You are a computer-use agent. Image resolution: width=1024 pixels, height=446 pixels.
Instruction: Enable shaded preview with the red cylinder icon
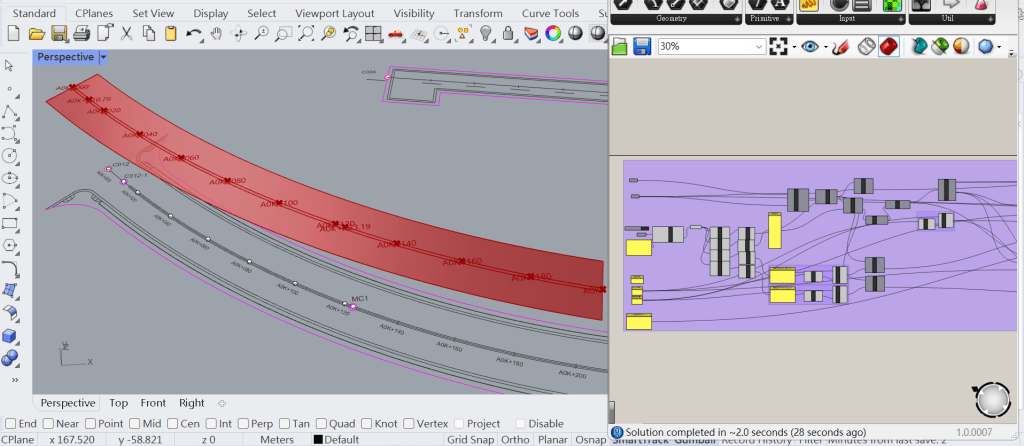point(888,46)
